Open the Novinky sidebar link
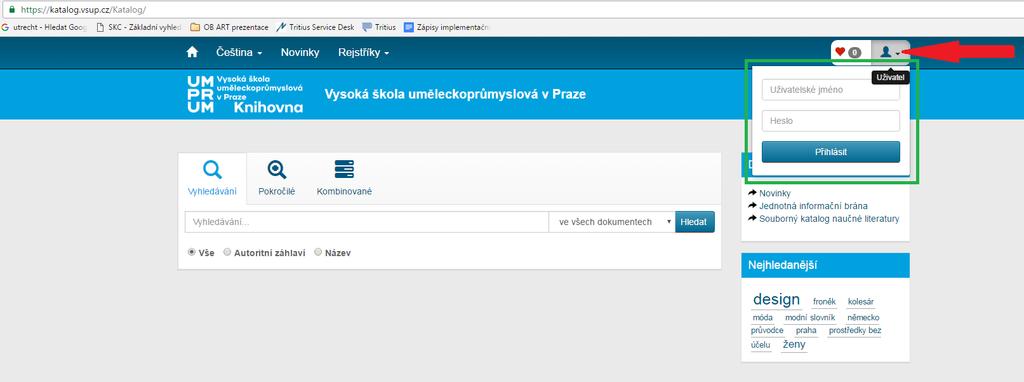Viewport: 1024px width, 382px height. coord(775,193)
